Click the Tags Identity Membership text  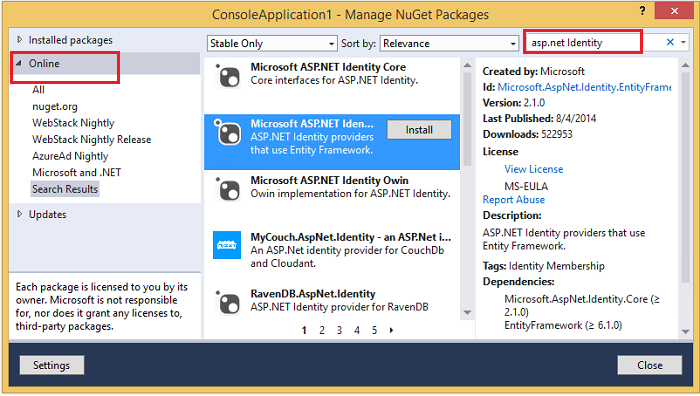543,266
